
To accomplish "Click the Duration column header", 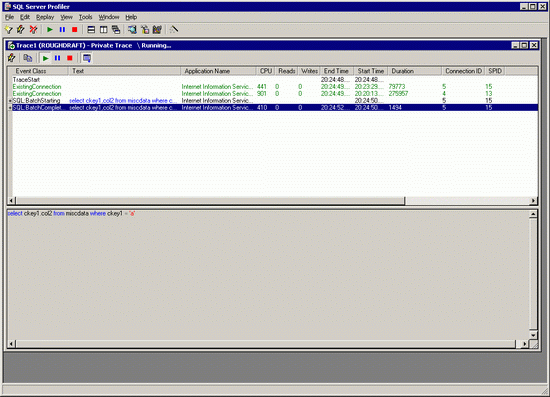I will (415, 71).
